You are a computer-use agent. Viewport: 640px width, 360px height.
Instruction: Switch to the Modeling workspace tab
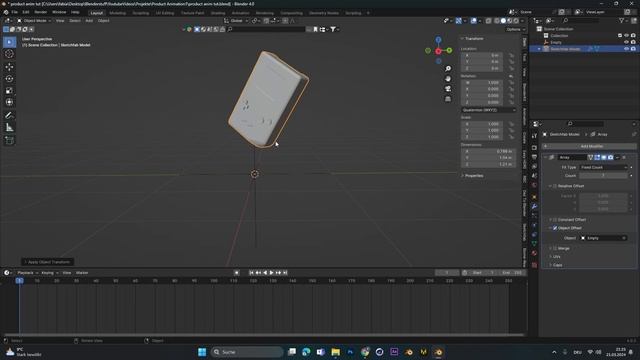(x=118, y=13)
